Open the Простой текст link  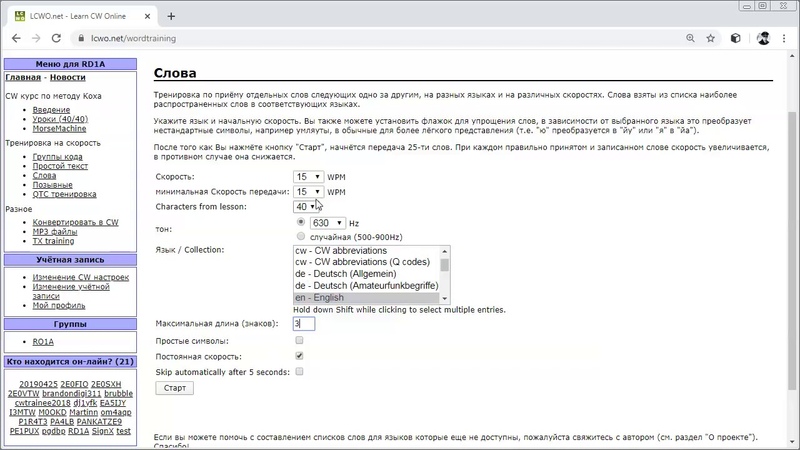coord(60,166)
